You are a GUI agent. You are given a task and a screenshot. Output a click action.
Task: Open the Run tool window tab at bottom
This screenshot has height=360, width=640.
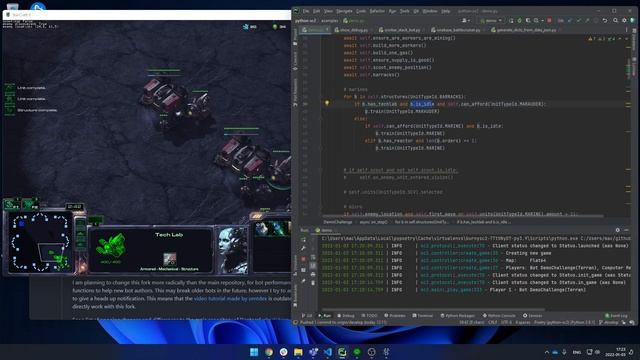324,316
